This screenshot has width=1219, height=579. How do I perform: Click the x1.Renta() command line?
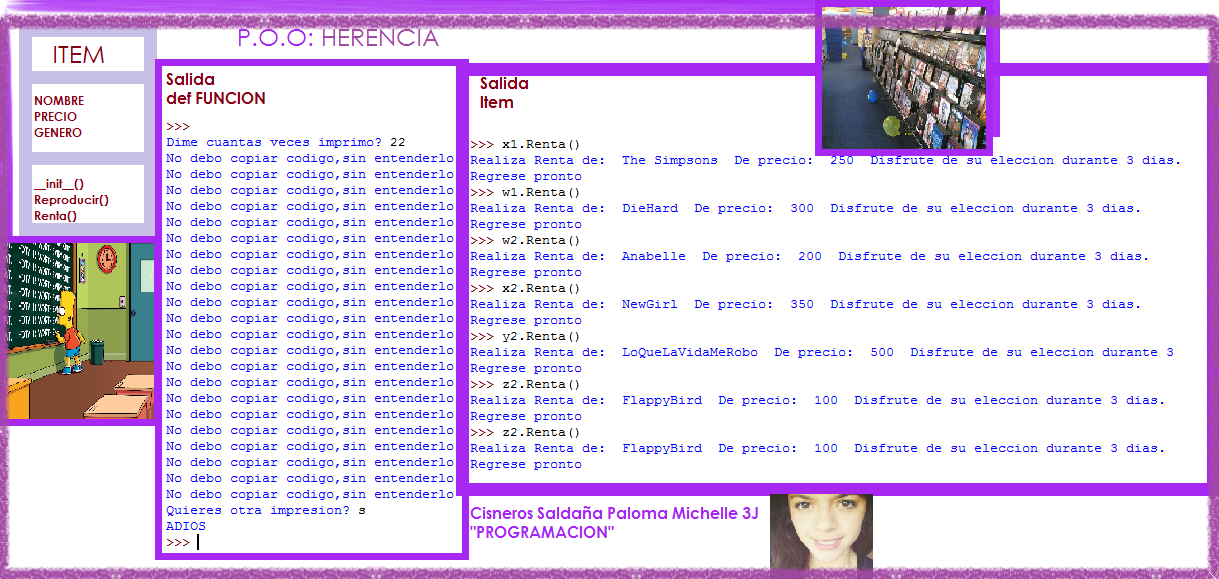click(x=525, y=144)
